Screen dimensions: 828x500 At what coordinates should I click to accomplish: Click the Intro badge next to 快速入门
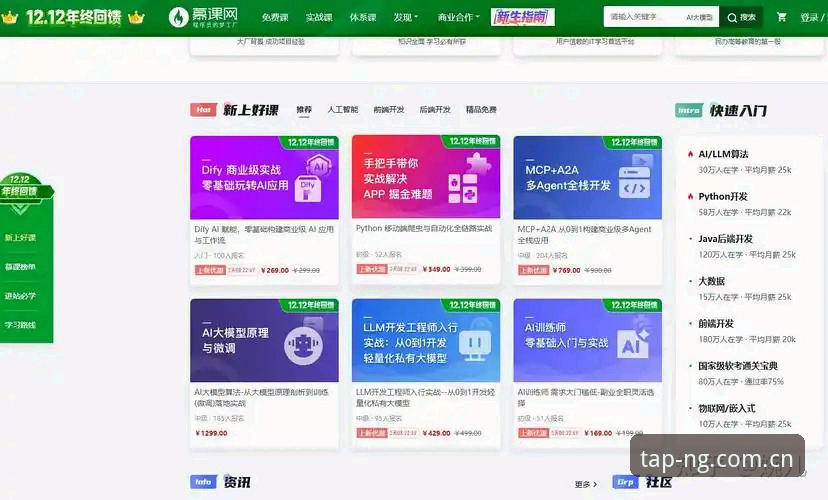[x=689, y=110]
